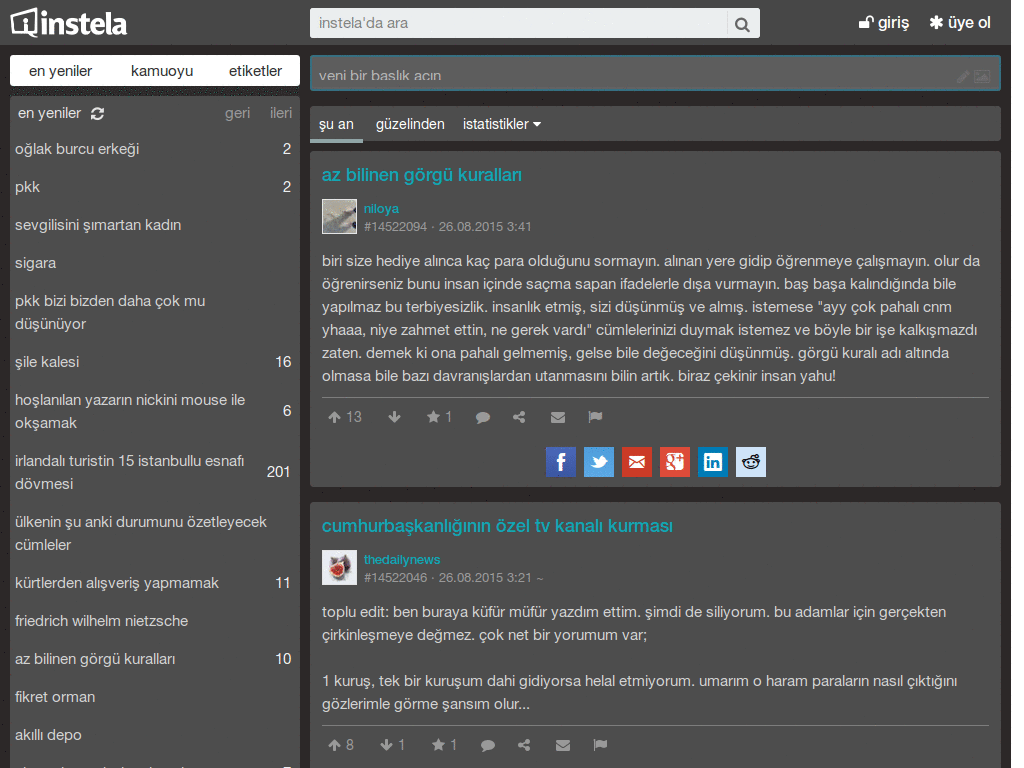This screenshot has width=1024, height=768.
Task: Switch to the kamuoyu tab
Action: (162, 71)
